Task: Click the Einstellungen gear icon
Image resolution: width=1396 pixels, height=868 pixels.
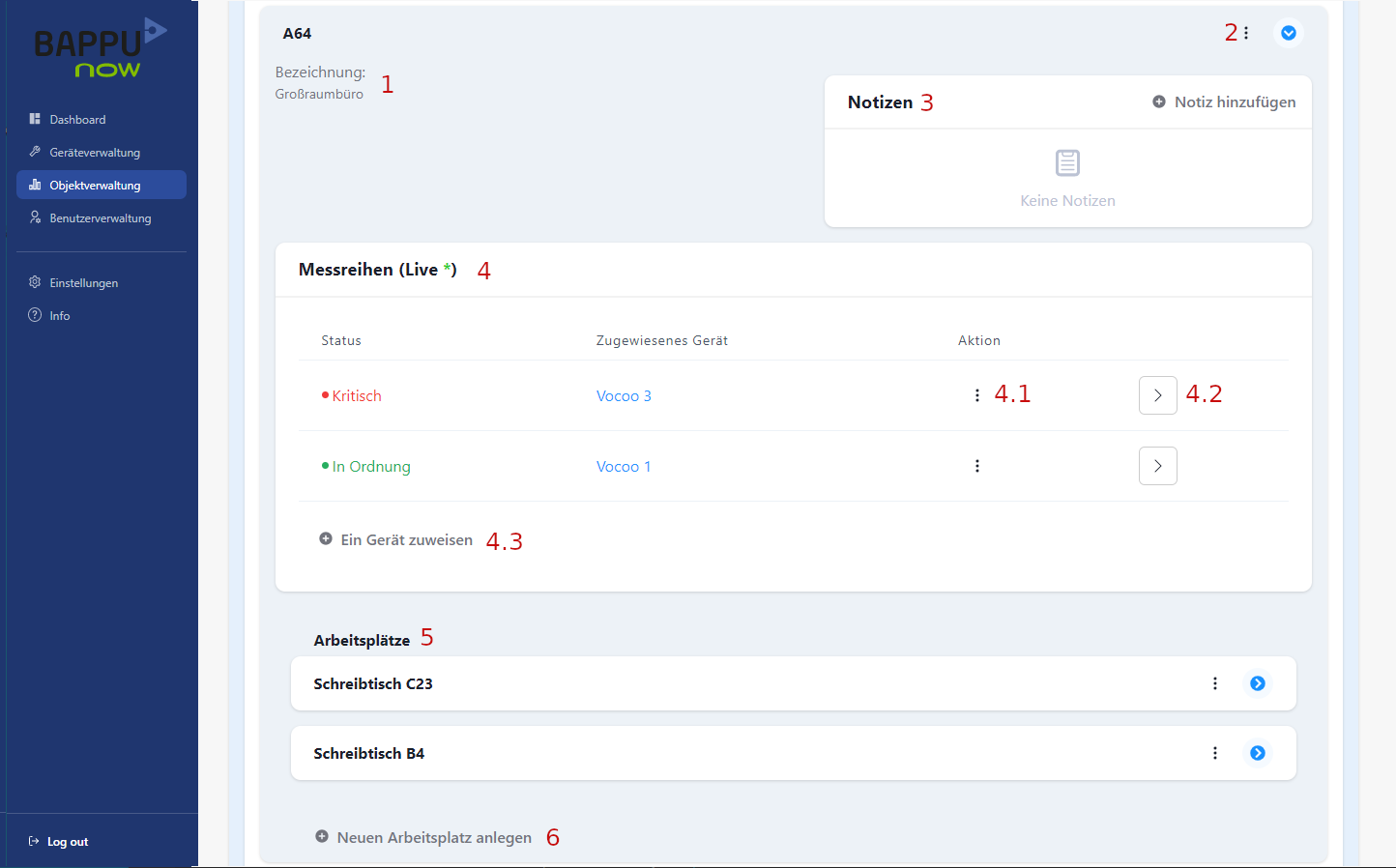Action: (x=35, y=282)
